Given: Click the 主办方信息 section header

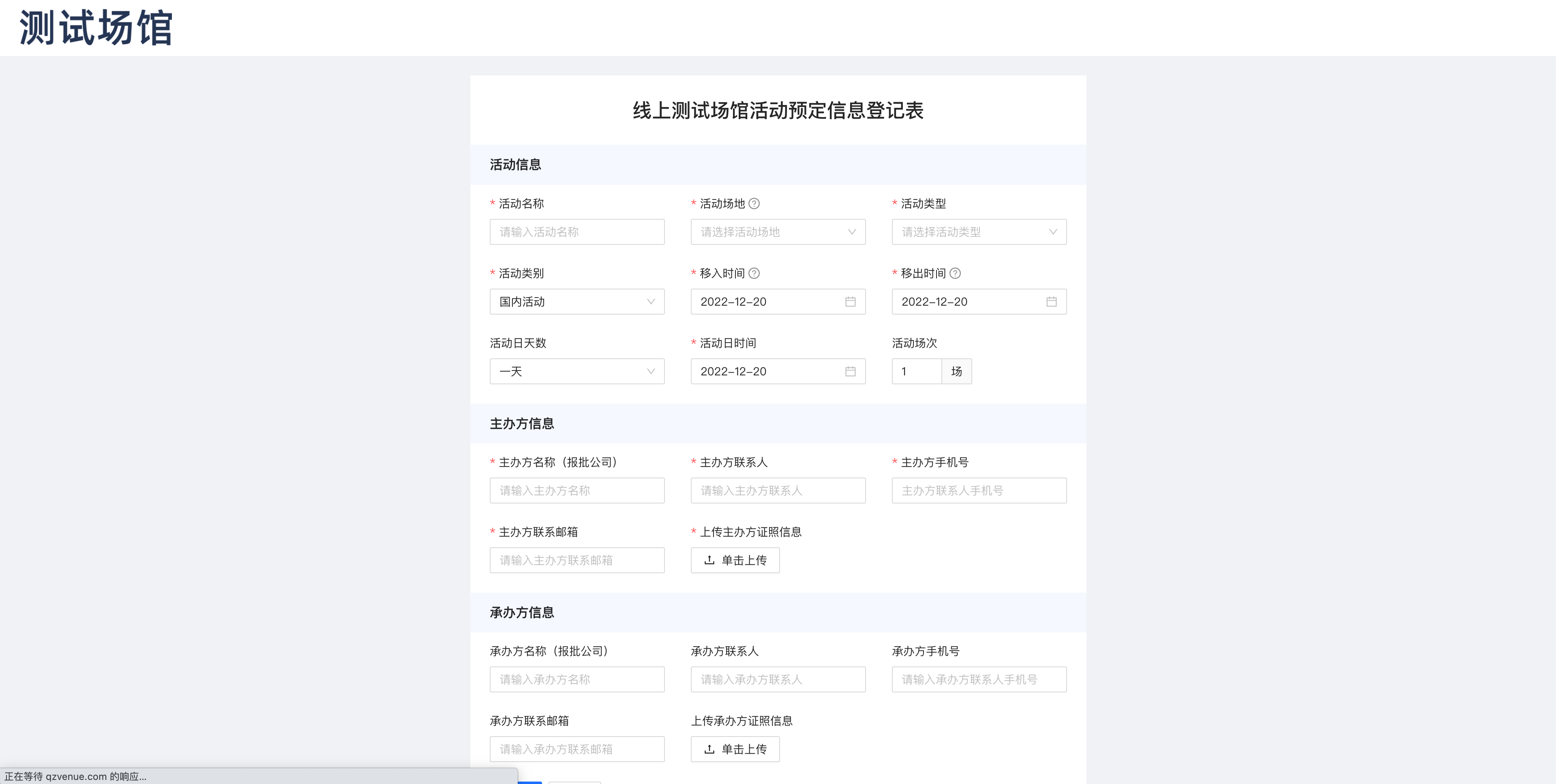Looking at the screenshot, I should coord(522,424).
